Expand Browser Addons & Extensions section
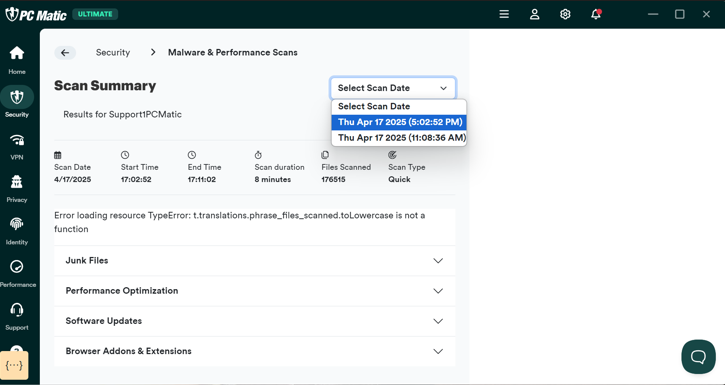The height and width of the screenshot is (385, 725). tap(254, 351)
